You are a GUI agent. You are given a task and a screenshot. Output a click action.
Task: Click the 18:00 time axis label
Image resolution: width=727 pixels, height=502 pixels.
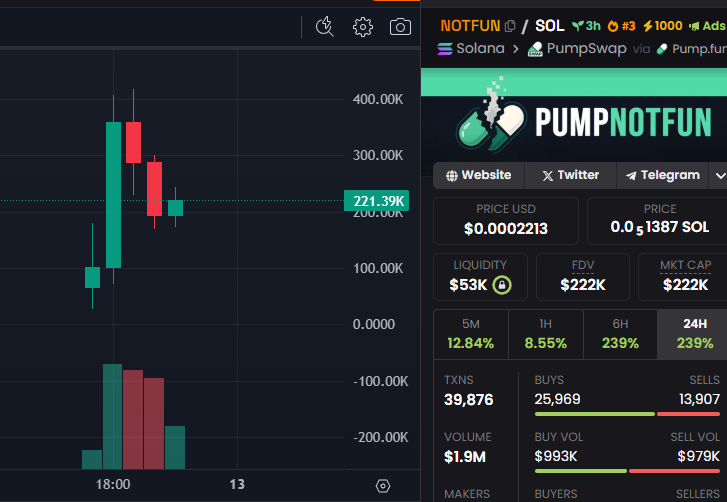[113, 484]
